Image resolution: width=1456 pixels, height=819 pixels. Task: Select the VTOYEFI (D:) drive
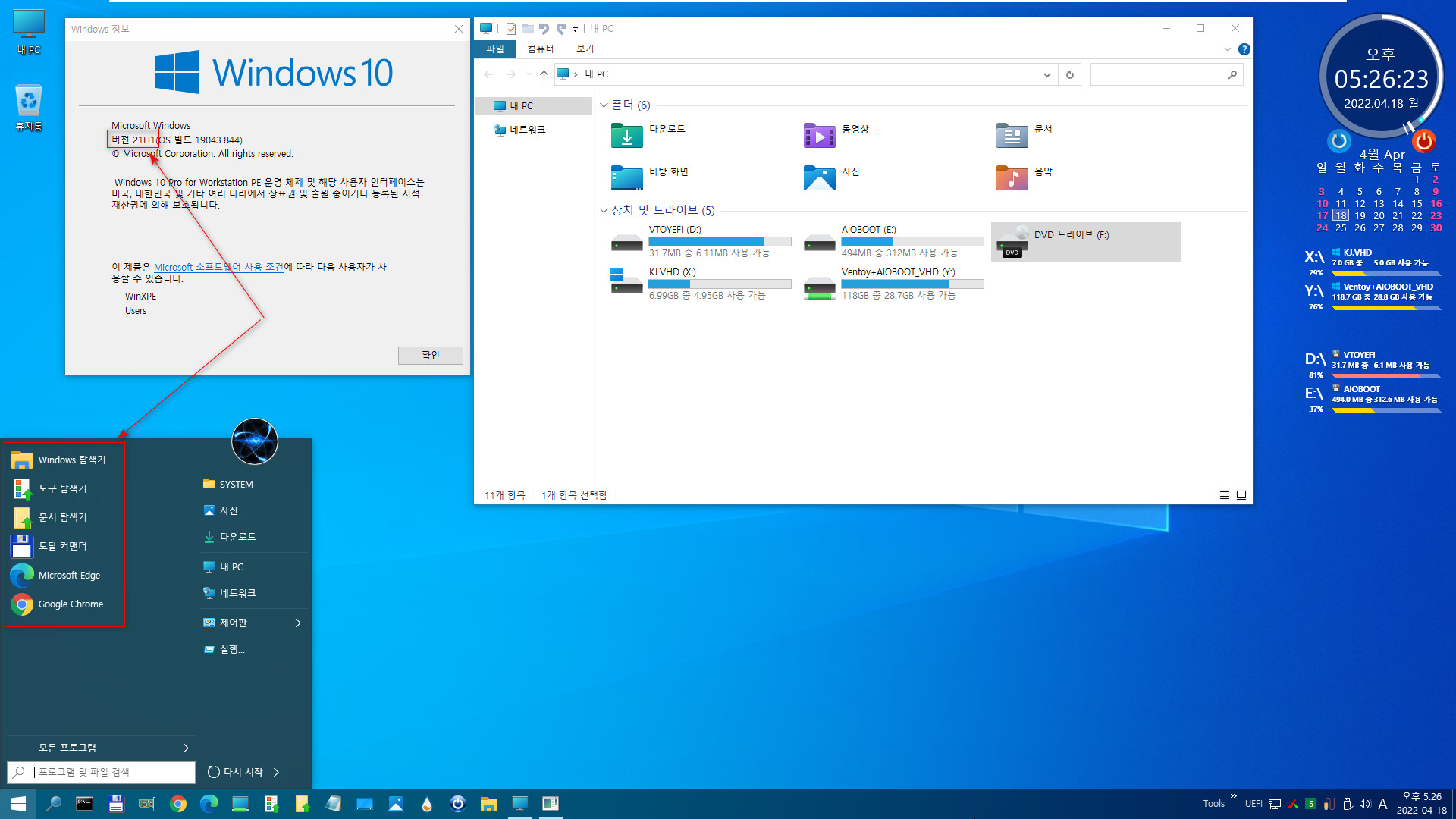[701, 241]
